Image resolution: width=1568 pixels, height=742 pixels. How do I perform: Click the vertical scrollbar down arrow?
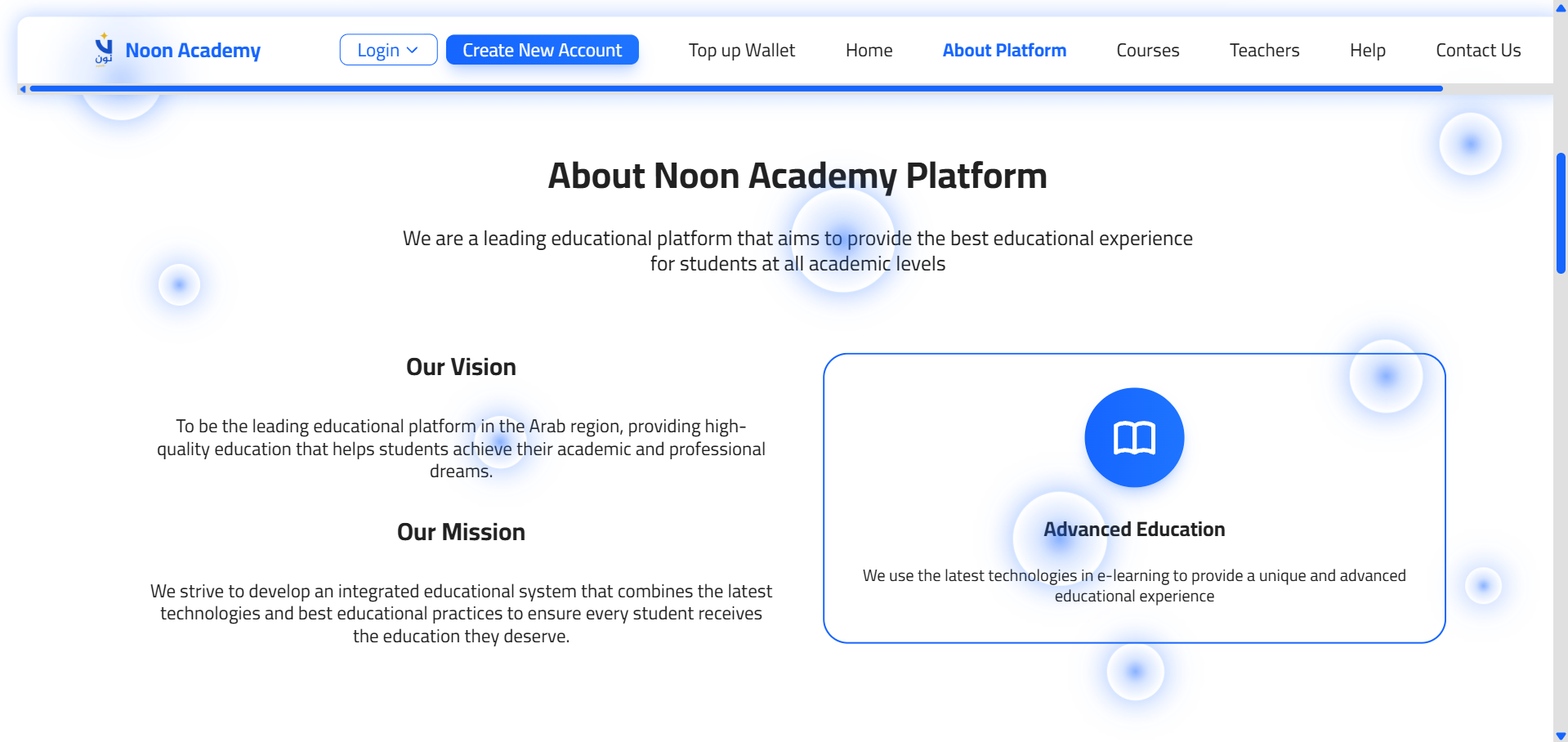click(1561, 735)
